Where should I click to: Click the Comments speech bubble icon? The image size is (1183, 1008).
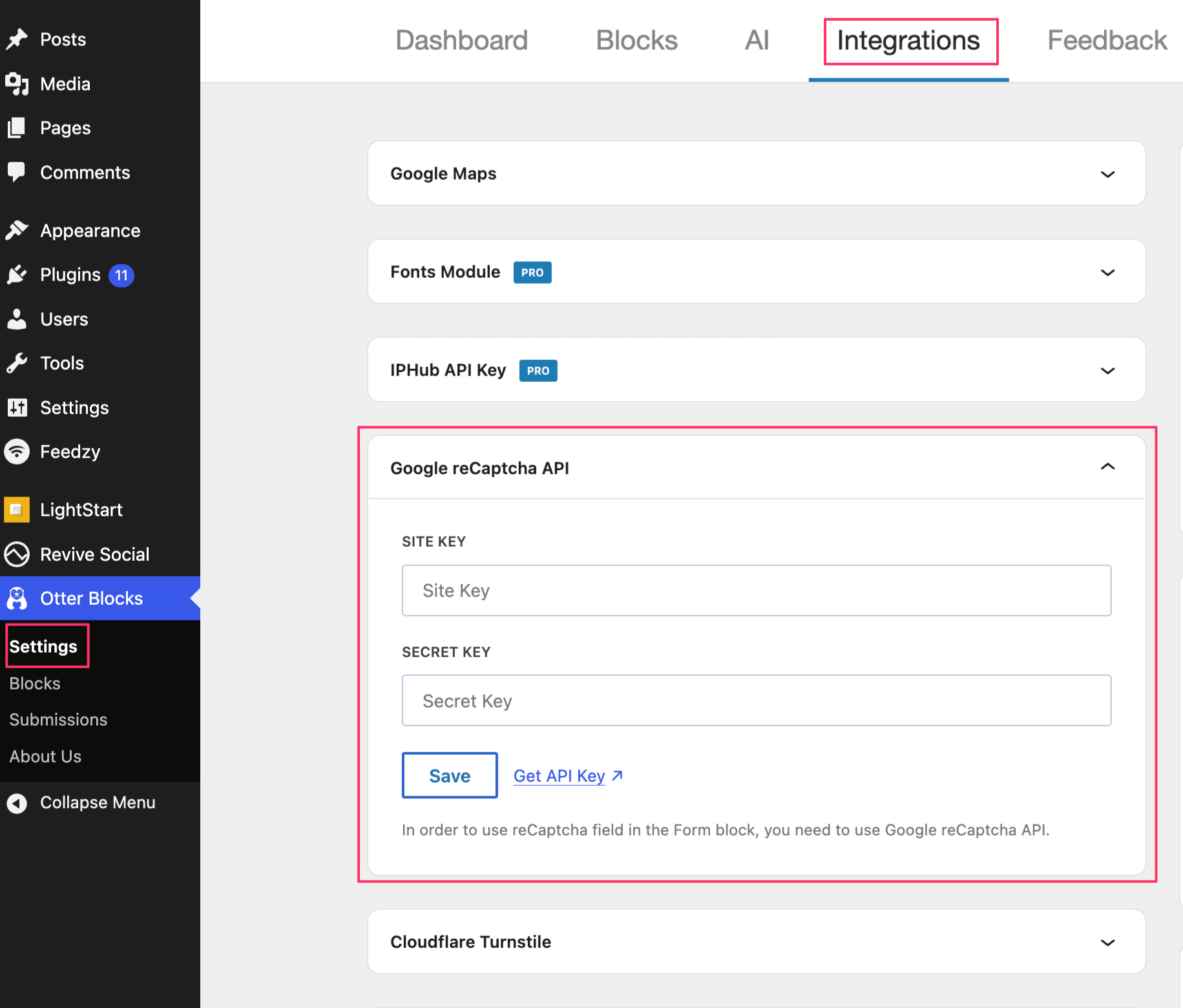[17, 173]
